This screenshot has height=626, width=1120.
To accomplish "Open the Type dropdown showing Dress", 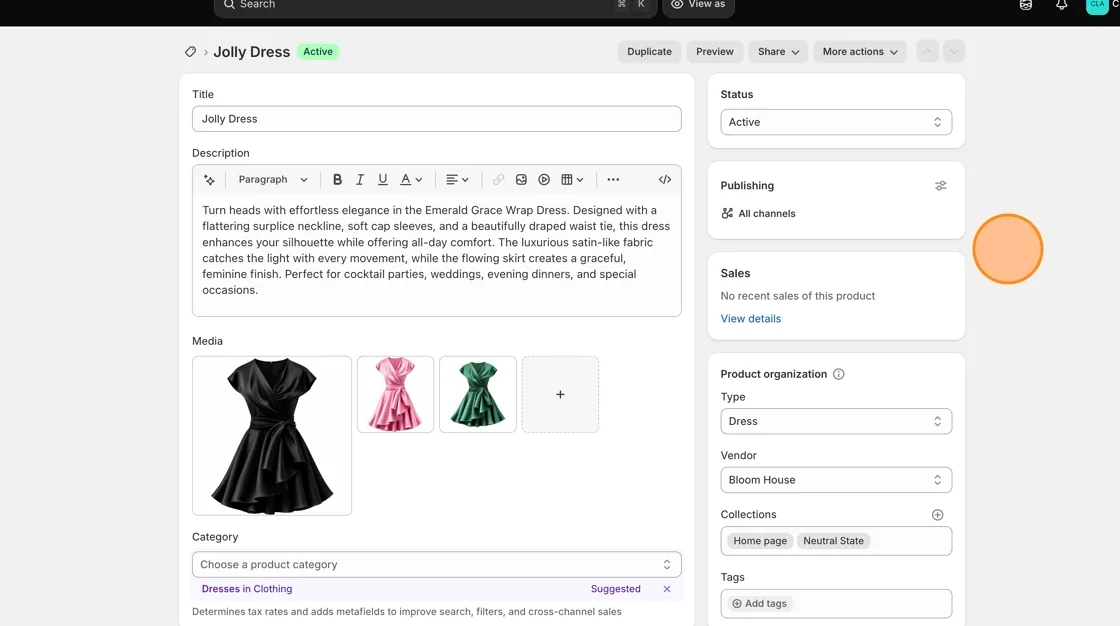I will 836,422.
